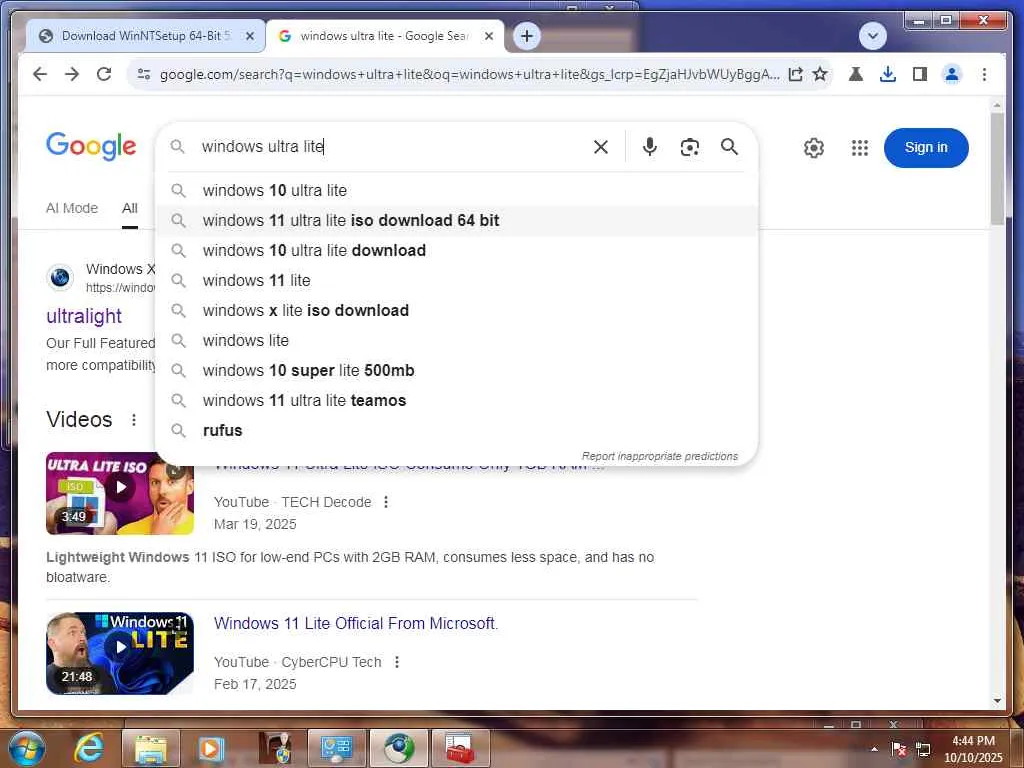Open Windows 11 Lite Official From Microsoft
This screenshot has height=768, width=1024.
click(356, 624)
